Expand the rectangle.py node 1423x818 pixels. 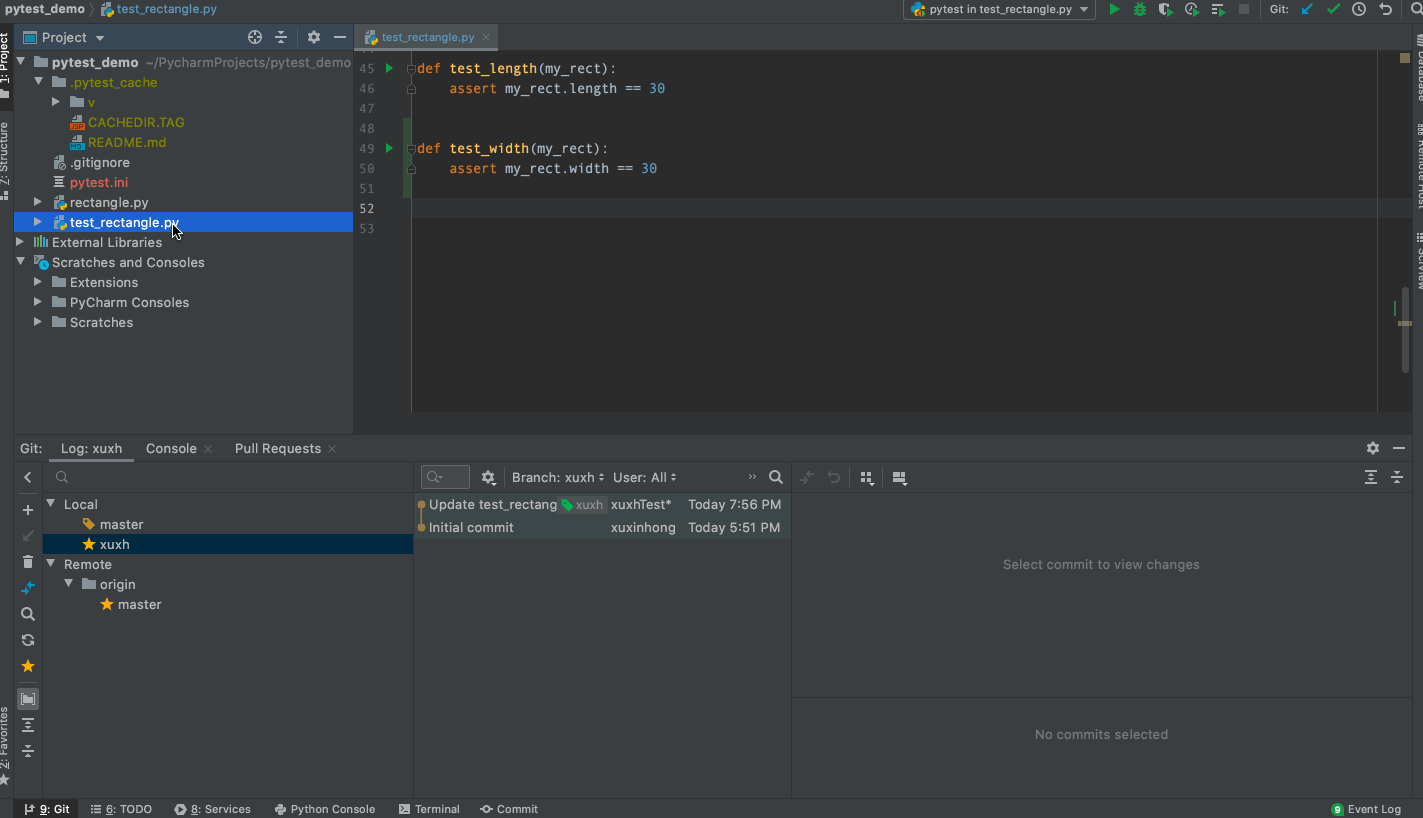[40, 202]
